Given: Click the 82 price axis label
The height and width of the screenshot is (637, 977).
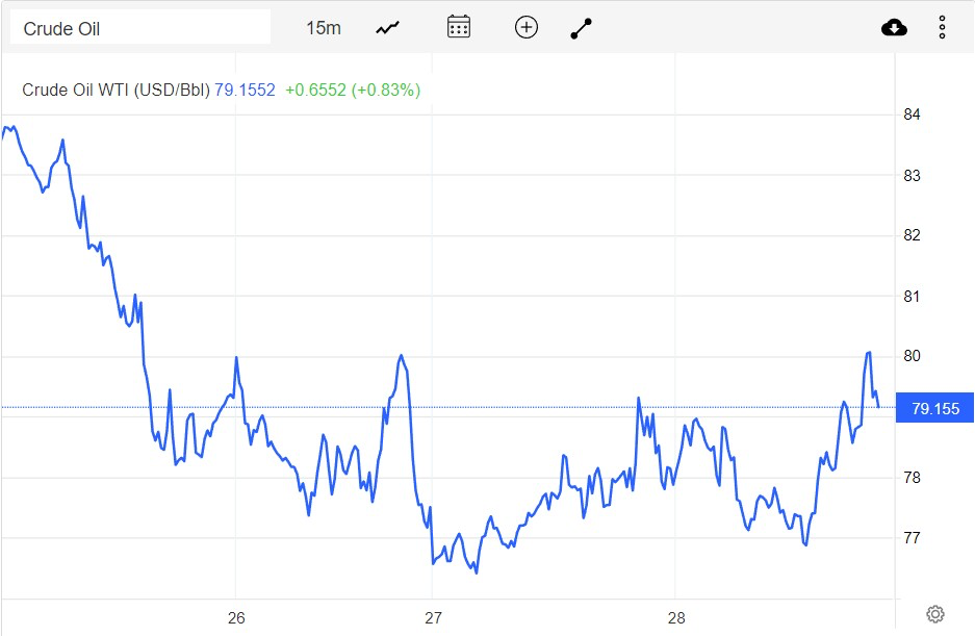Looking at the screenshot, I should (912, 236).
